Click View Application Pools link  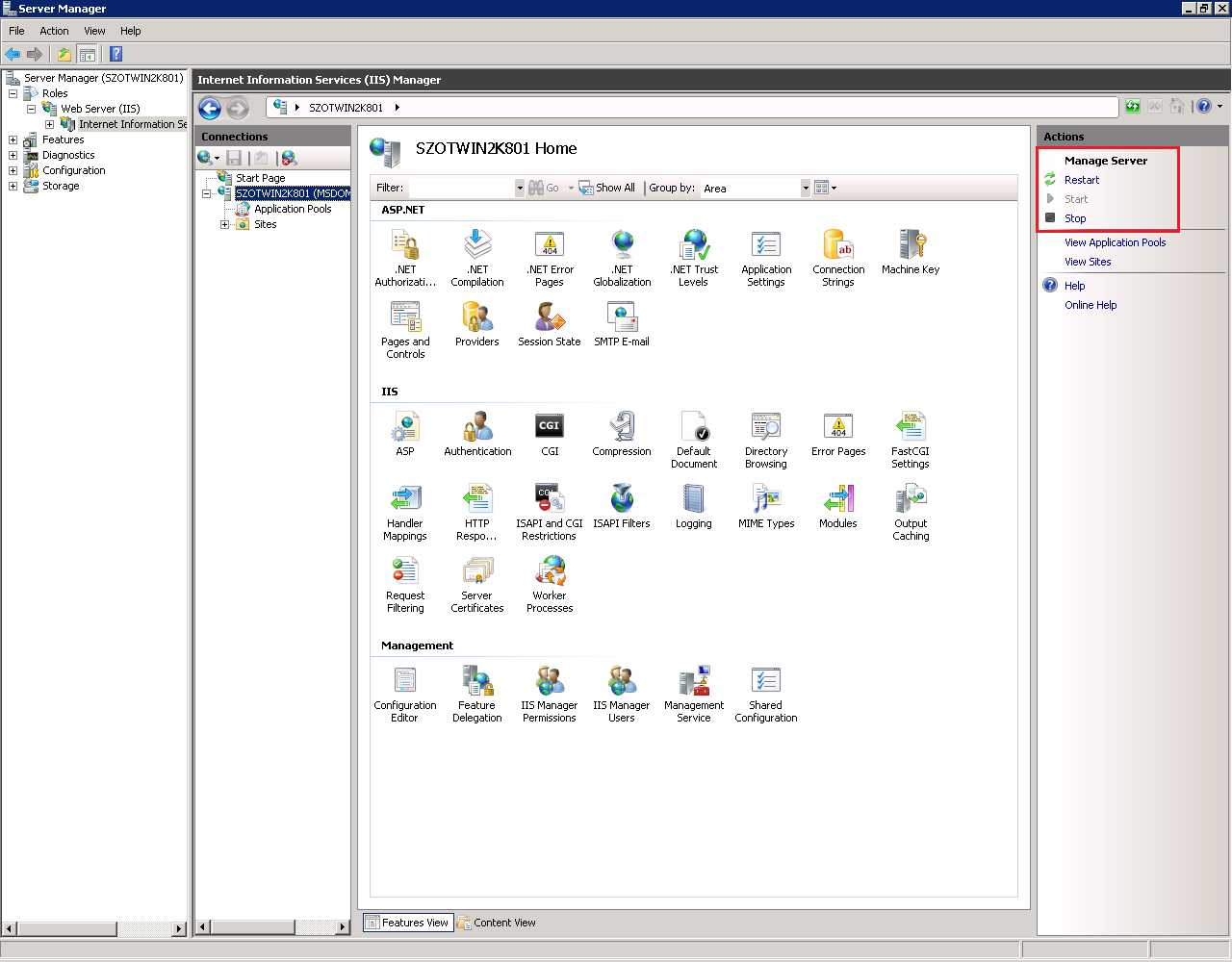click(x=1115, y=242)
